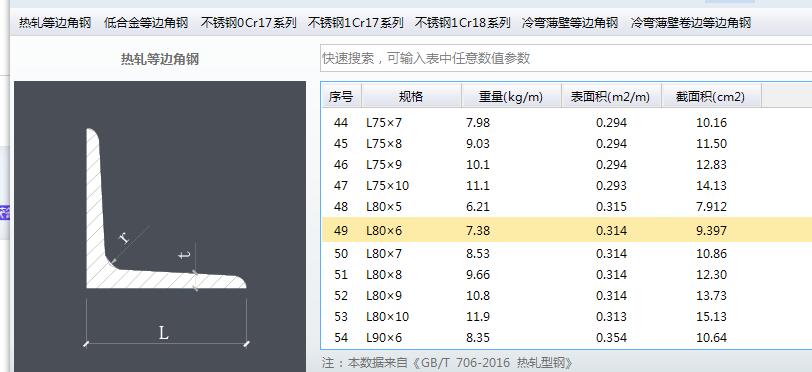Image resolution: width=812 pixels, height=372 pixels.
Task: Open the 冷弯薄壁等边角钢 tab
Action: [570, 23]
